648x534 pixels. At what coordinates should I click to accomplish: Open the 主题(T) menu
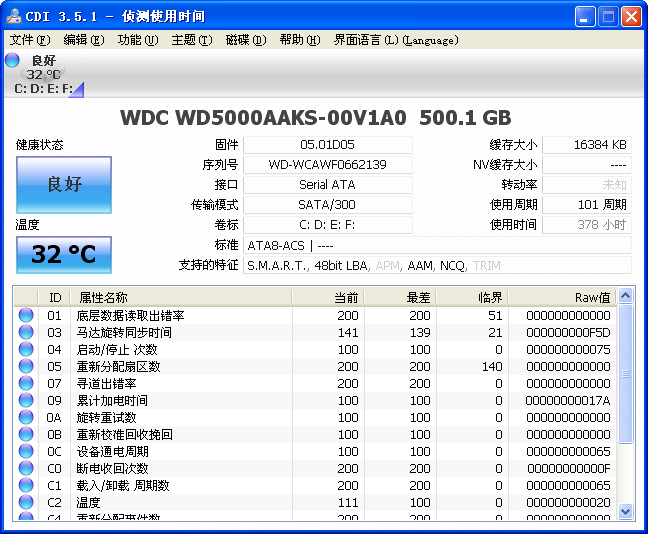pyautogui.click(x=192, y=40)
